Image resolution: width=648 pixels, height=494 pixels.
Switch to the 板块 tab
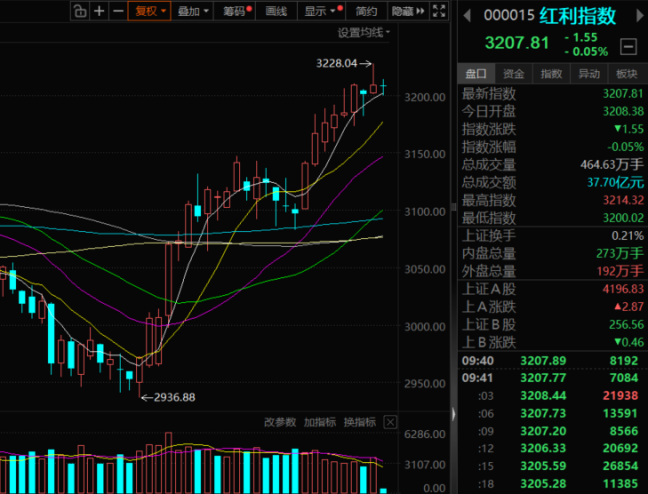coord(627,74)
